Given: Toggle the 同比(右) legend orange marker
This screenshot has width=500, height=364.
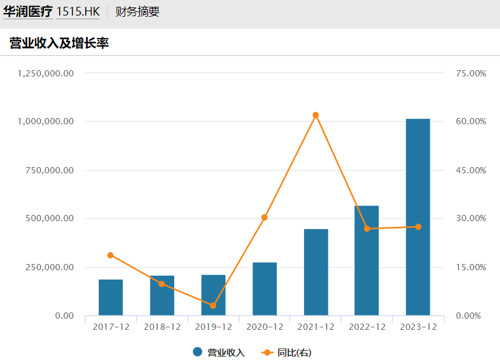Looking at the screenshot, I should (x=267, y=352).
